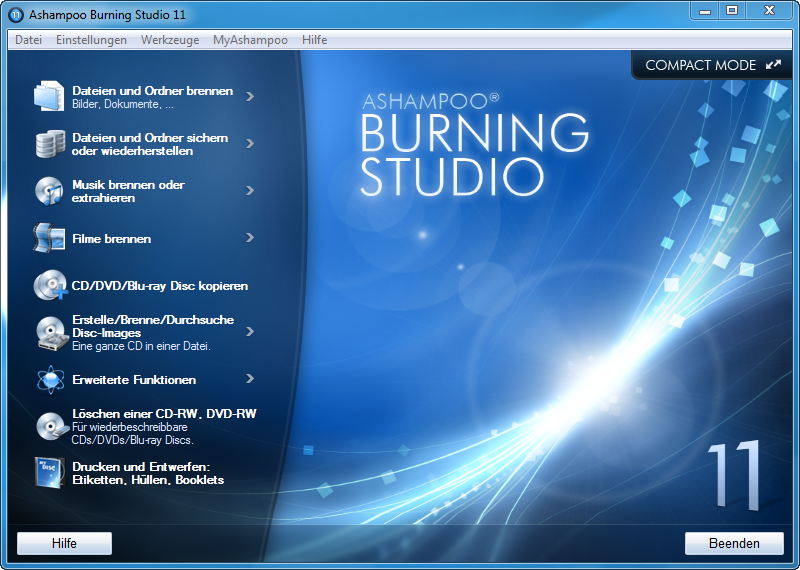
Task: Expand the Musik brennen oder extrahieren arrow
Action: point(250,190)
